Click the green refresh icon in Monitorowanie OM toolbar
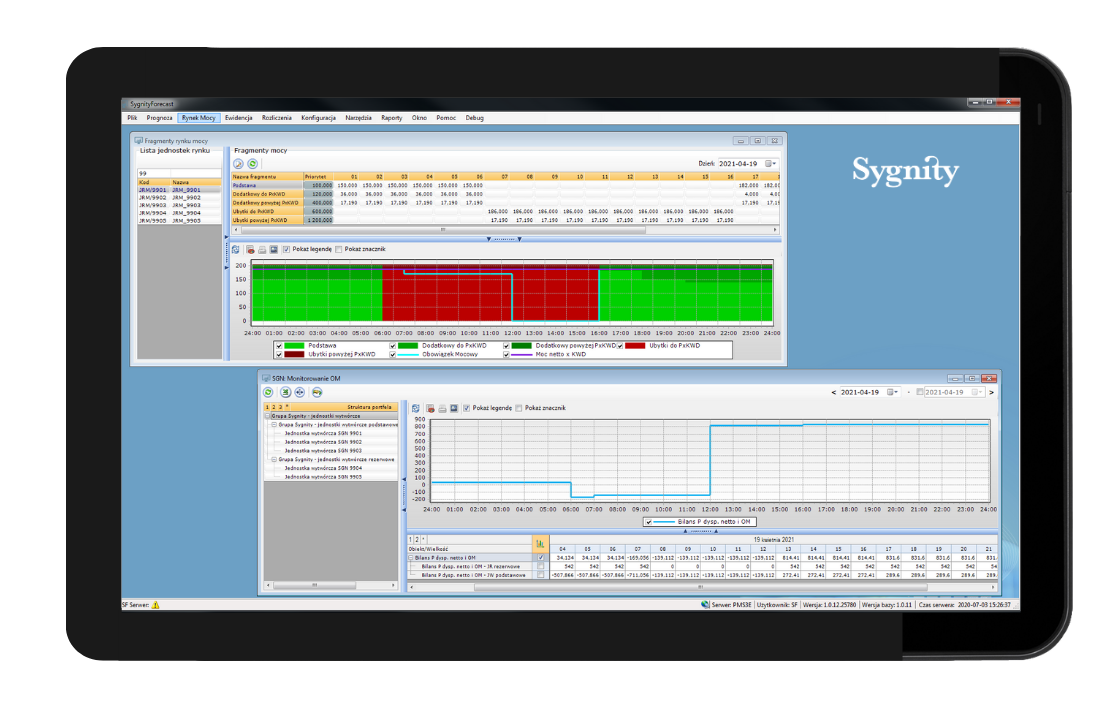The image size is (1118, 710). [269, 392]
